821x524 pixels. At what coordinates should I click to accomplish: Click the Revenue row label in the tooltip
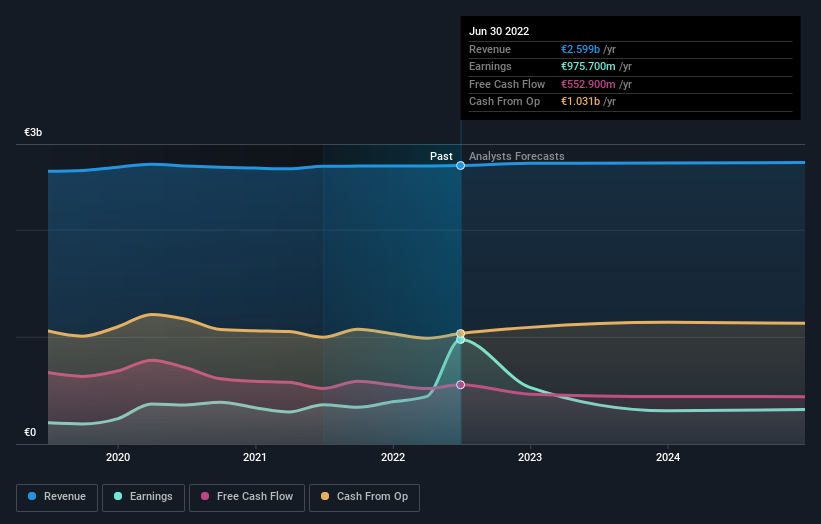490,49
